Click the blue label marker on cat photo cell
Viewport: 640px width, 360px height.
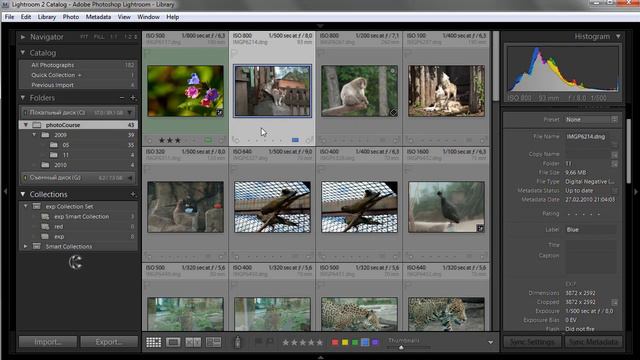[295, 140]
